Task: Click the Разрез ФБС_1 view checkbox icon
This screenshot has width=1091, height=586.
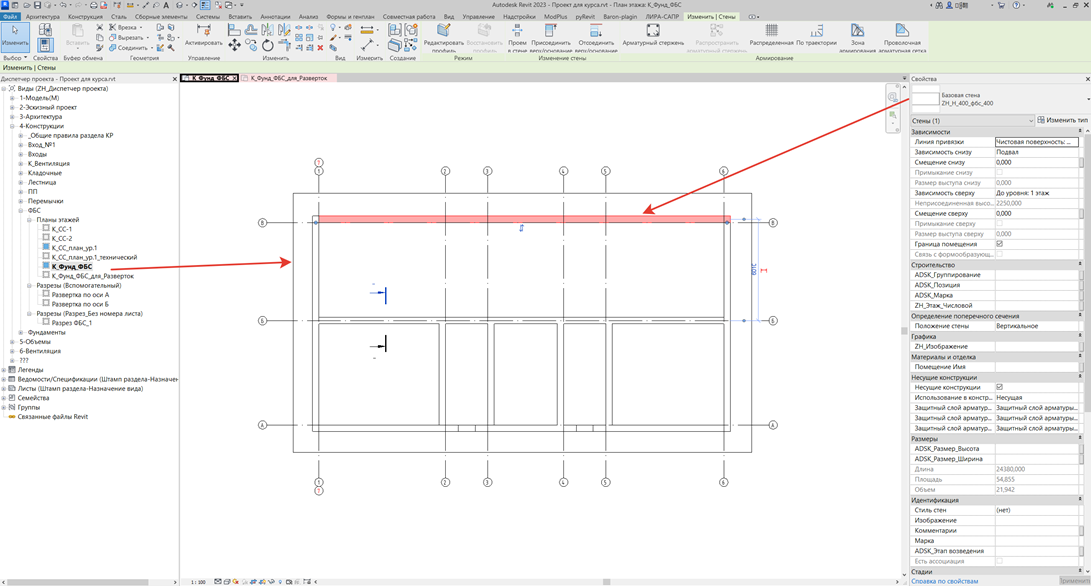Action: (x=46, y=322)
